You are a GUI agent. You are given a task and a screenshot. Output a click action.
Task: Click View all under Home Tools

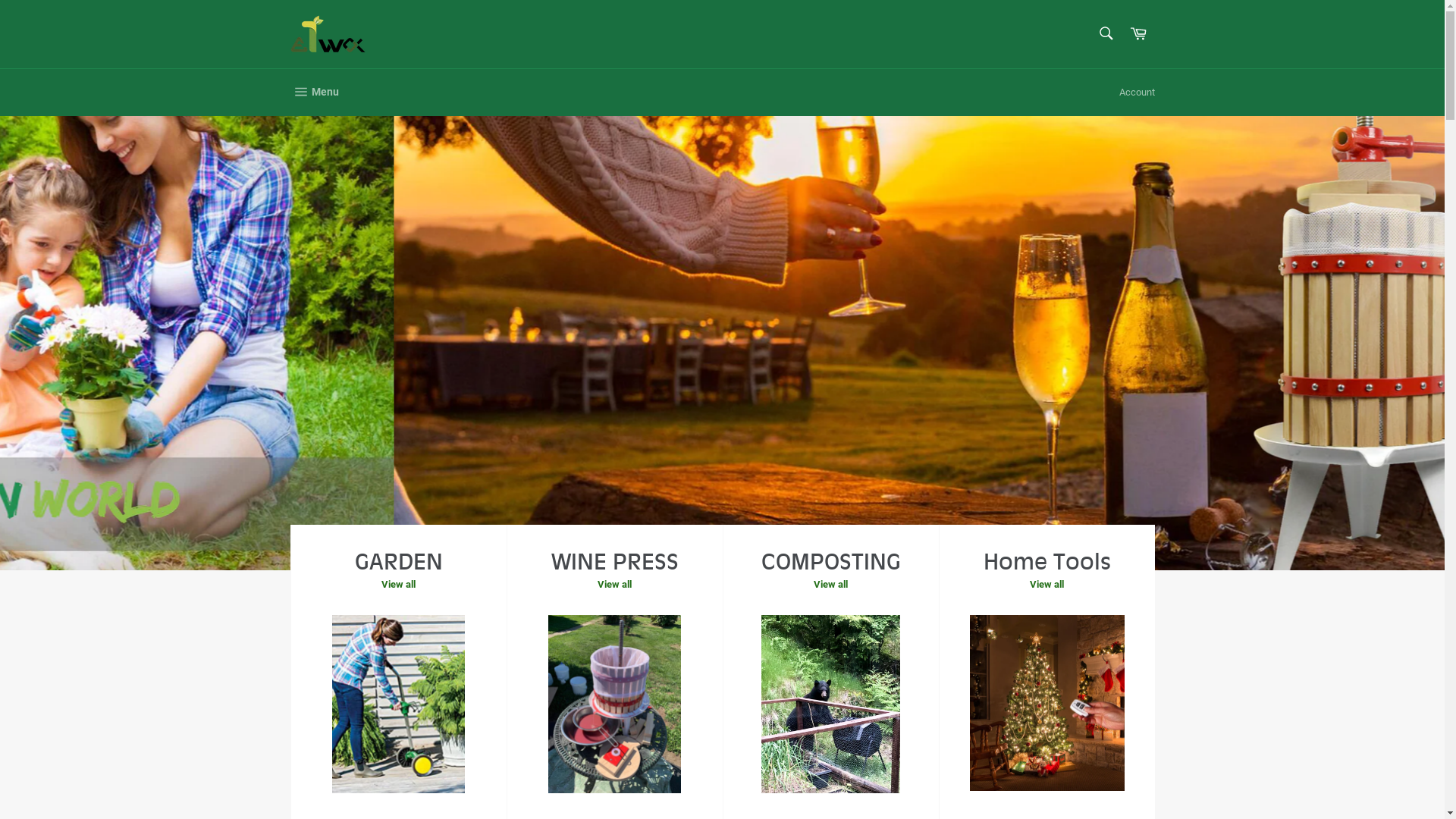pyautogui.click(x=1046, y=585)
